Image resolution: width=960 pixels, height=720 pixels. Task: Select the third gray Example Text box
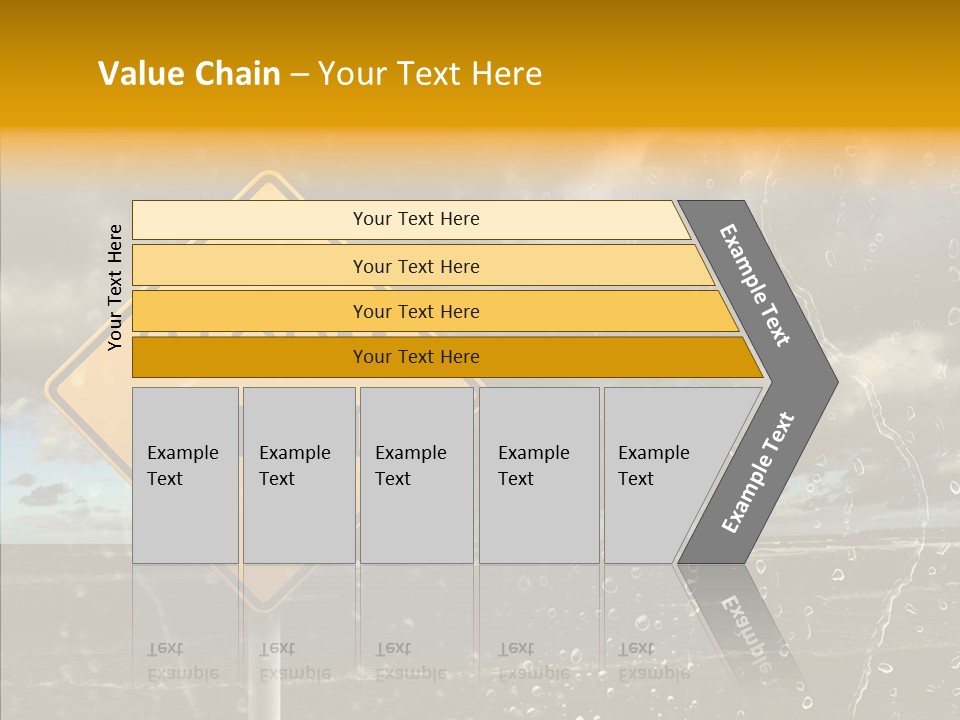point(416,475)
